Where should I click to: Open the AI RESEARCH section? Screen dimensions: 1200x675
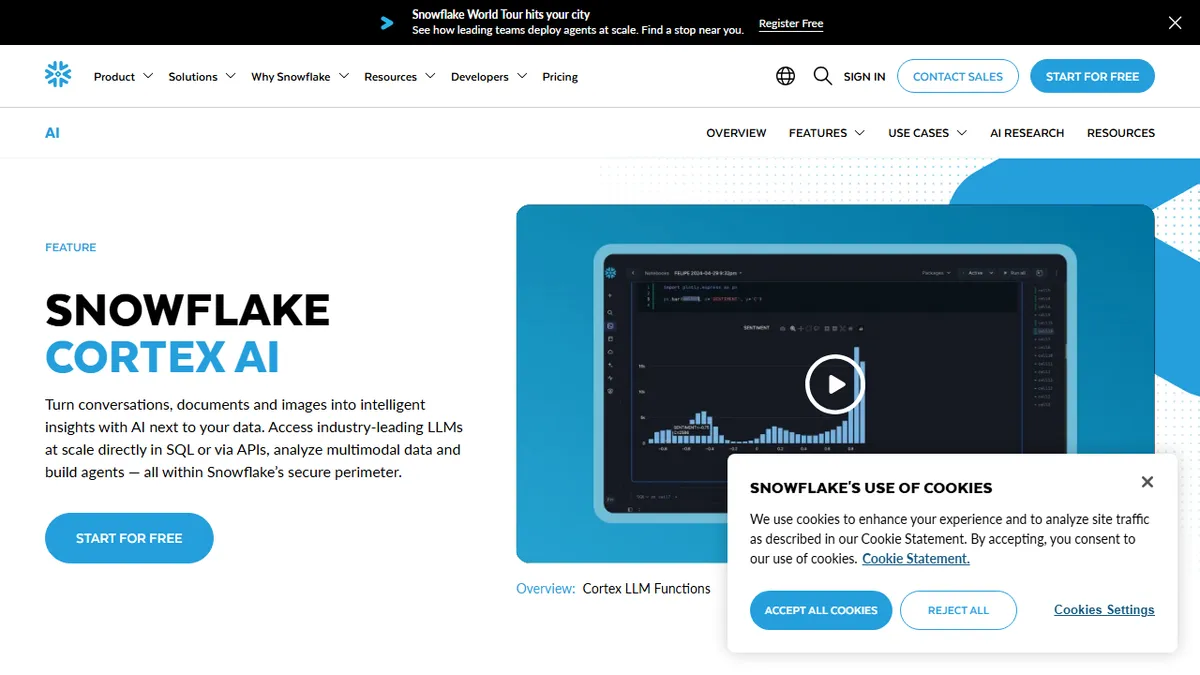coord(1027,132)
